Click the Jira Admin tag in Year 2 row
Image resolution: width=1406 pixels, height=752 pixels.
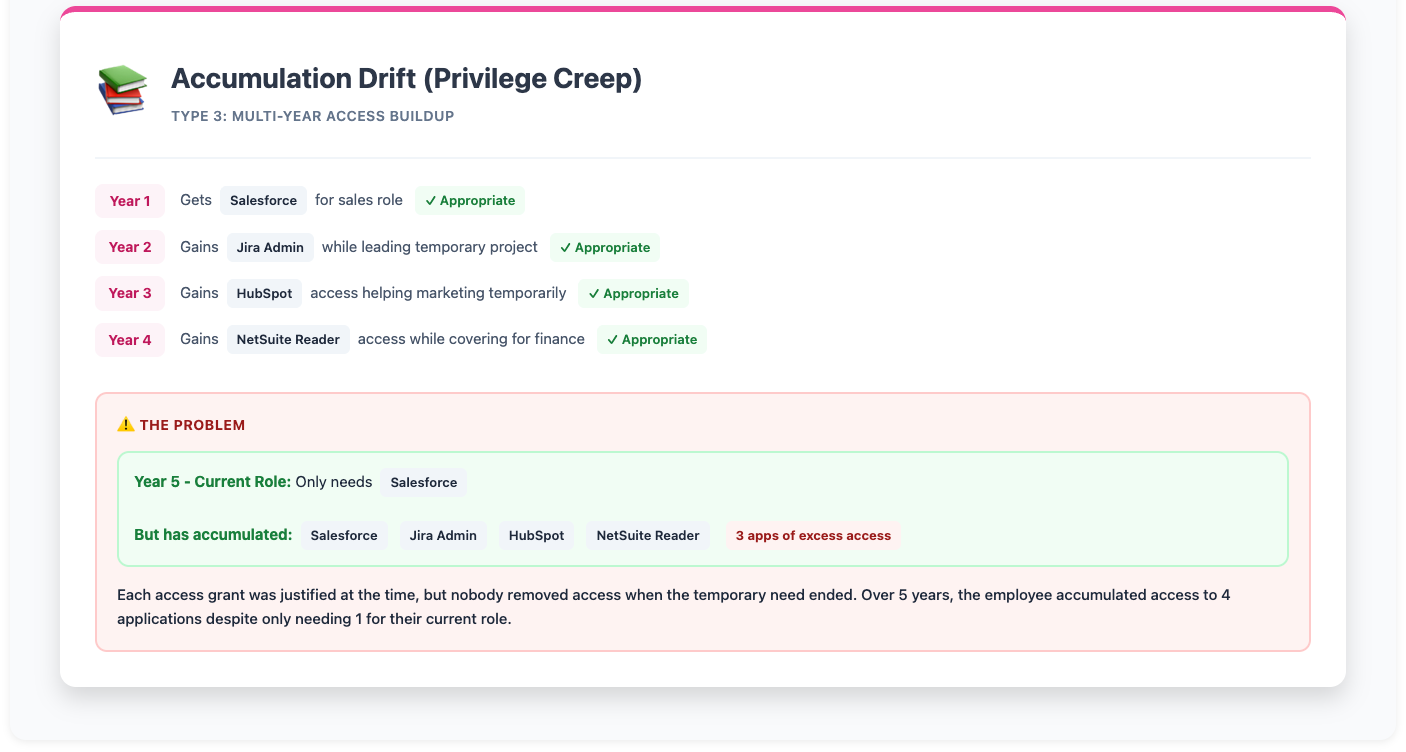coord(270,247)
